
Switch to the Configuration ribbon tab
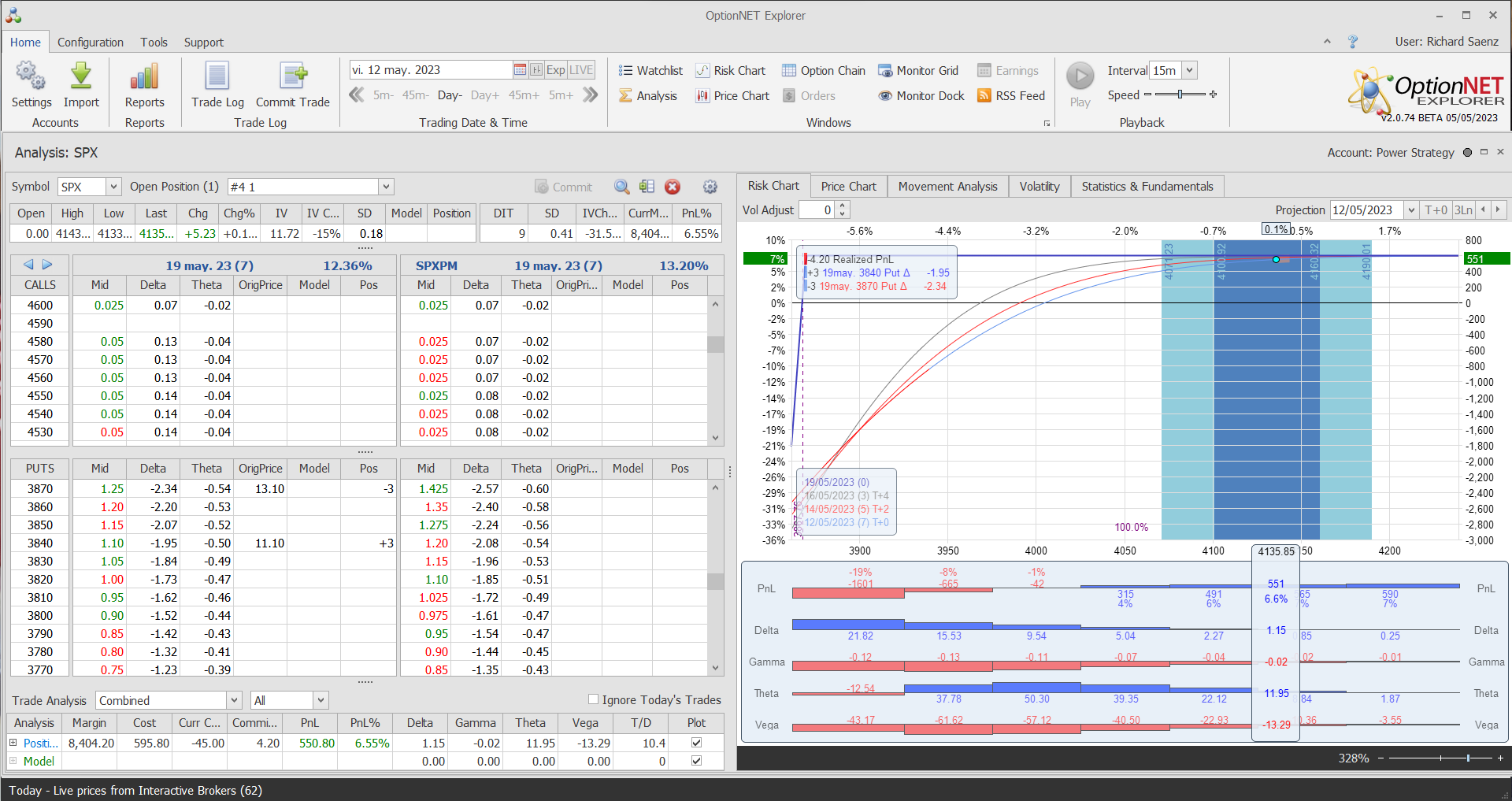pyautogui.click(x=91, y=43)
